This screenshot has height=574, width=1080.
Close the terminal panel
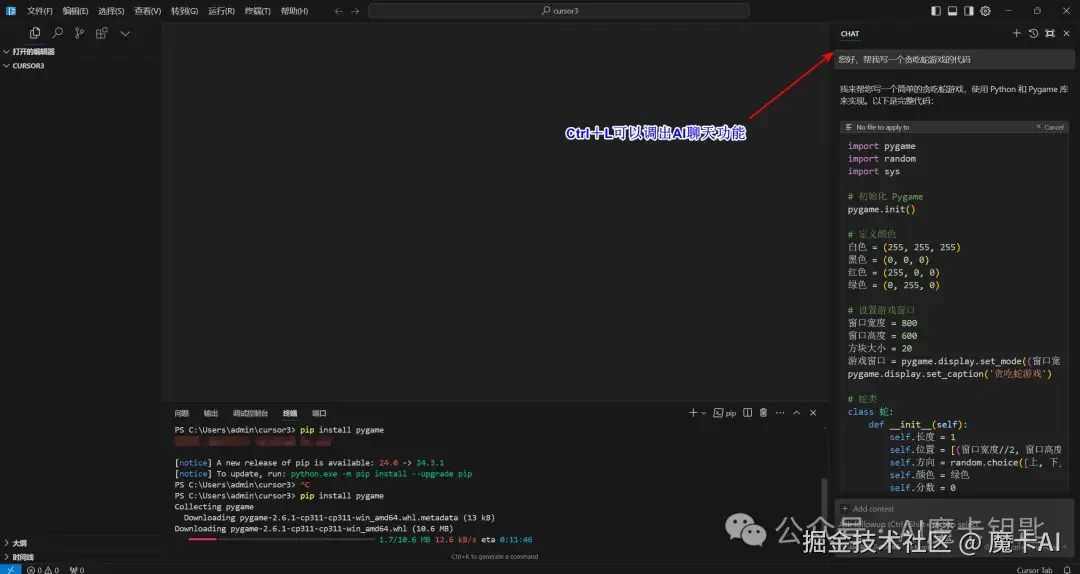coord(813,413)
